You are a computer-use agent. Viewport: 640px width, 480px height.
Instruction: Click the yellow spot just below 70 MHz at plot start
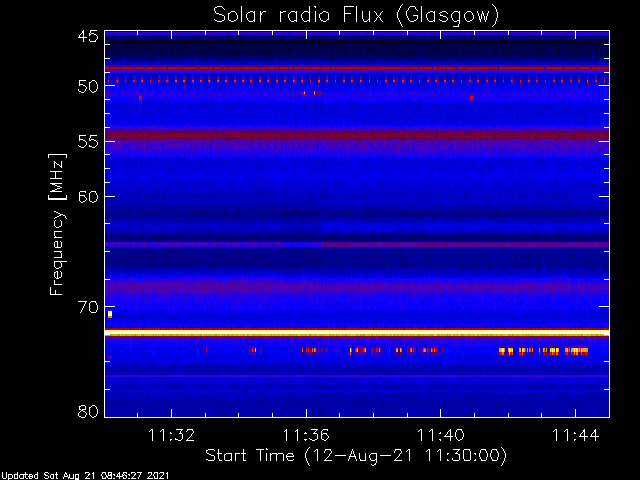[x=110, y=314]
